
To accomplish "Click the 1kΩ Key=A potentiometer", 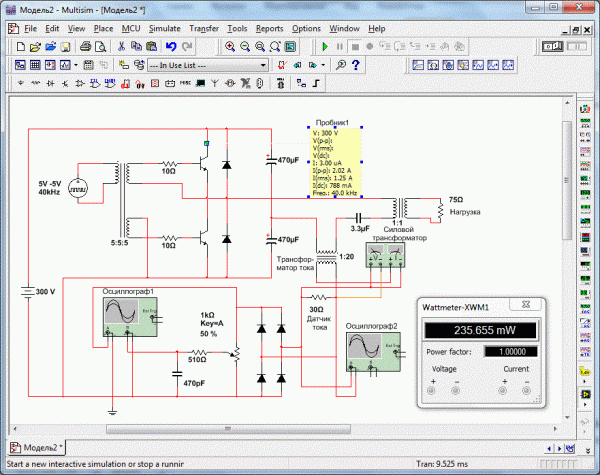I will [x=236, y=354].
